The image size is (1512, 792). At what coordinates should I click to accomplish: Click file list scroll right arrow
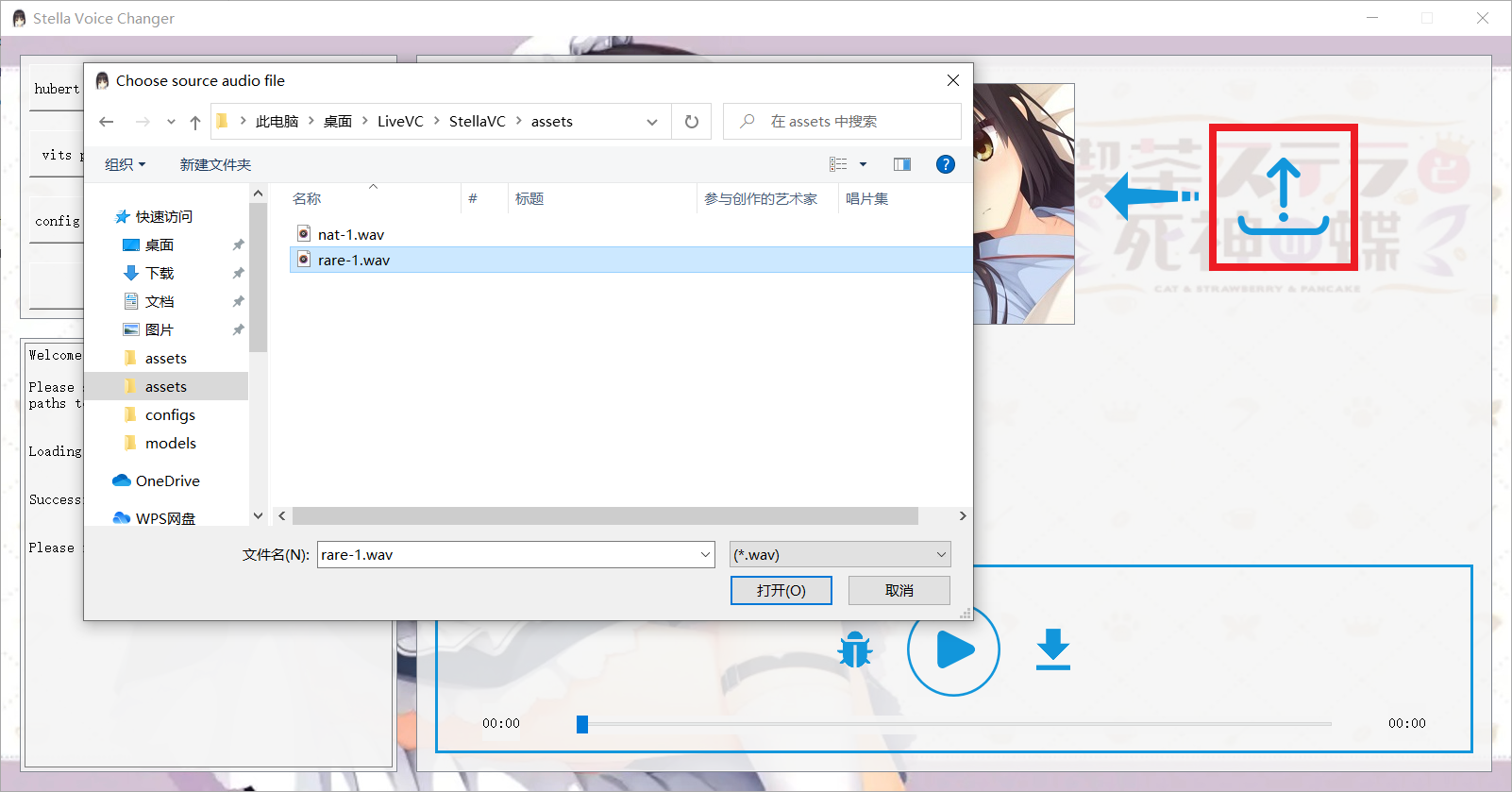(x=962, y=516)
